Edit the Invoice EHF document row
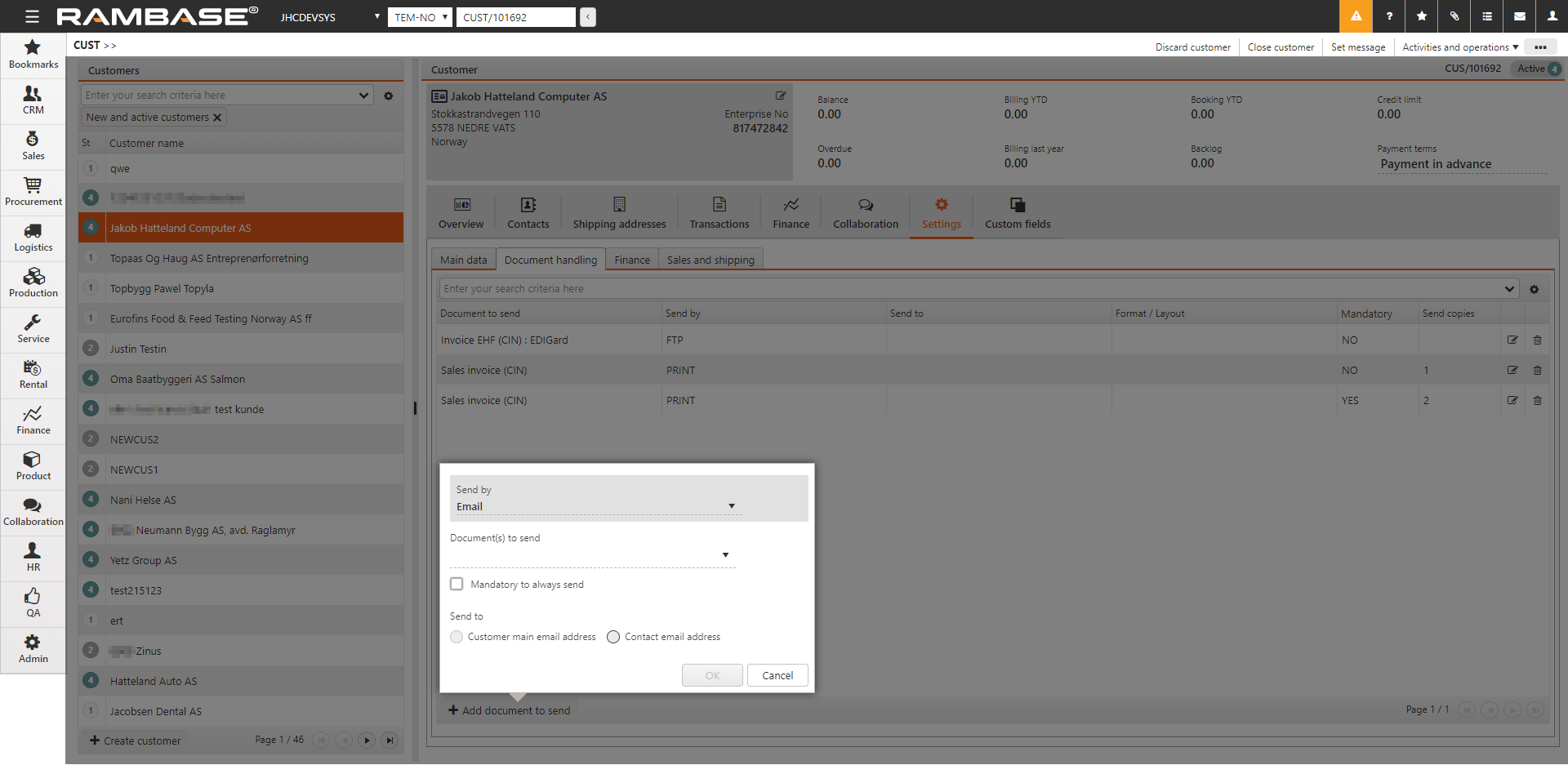This screenshot has height=765, width=1568. 1512,340
